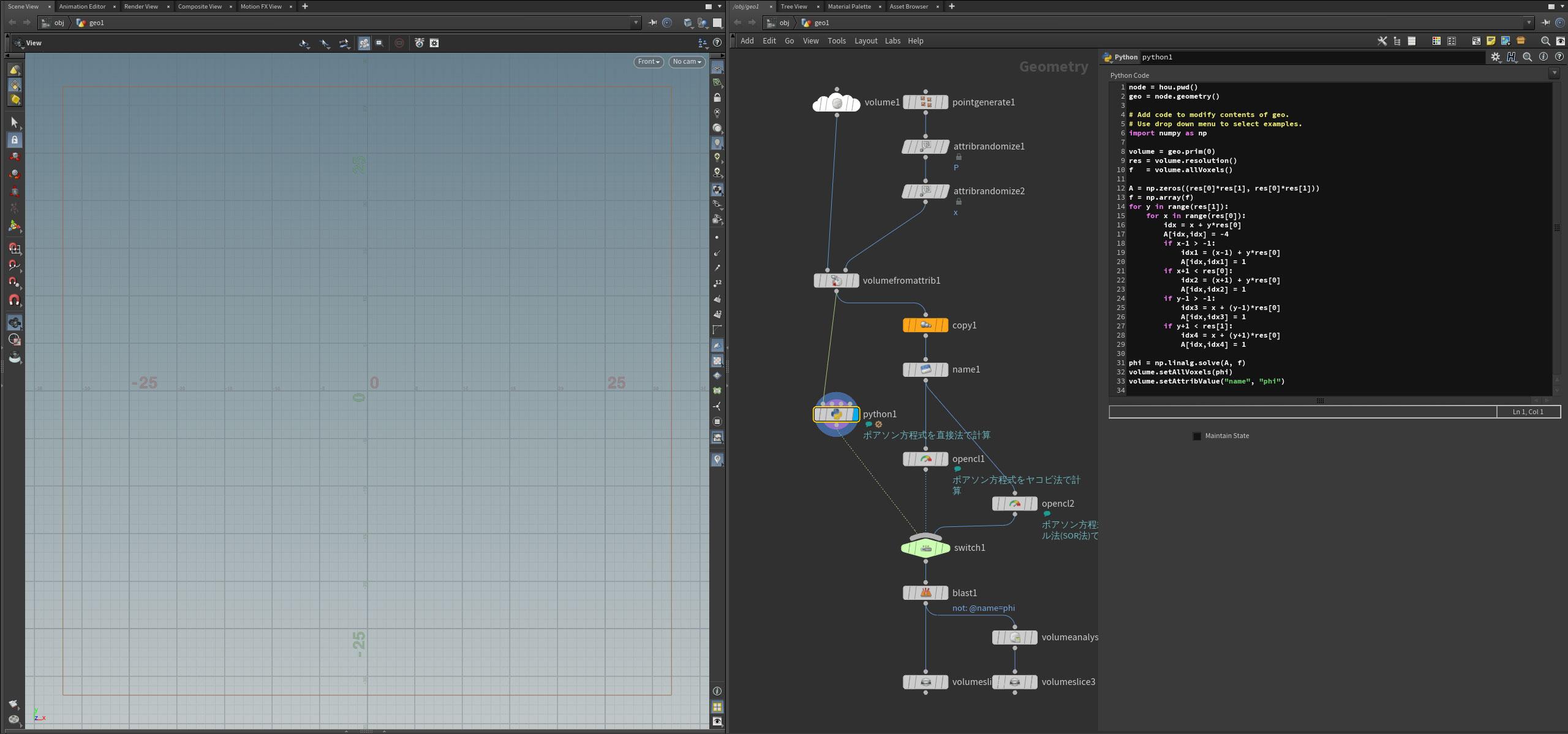The image size is (1568, 734).
Task: Enable the large red magnet multi-snap icon
Action: pyautogui.click(x=14, y=300)
